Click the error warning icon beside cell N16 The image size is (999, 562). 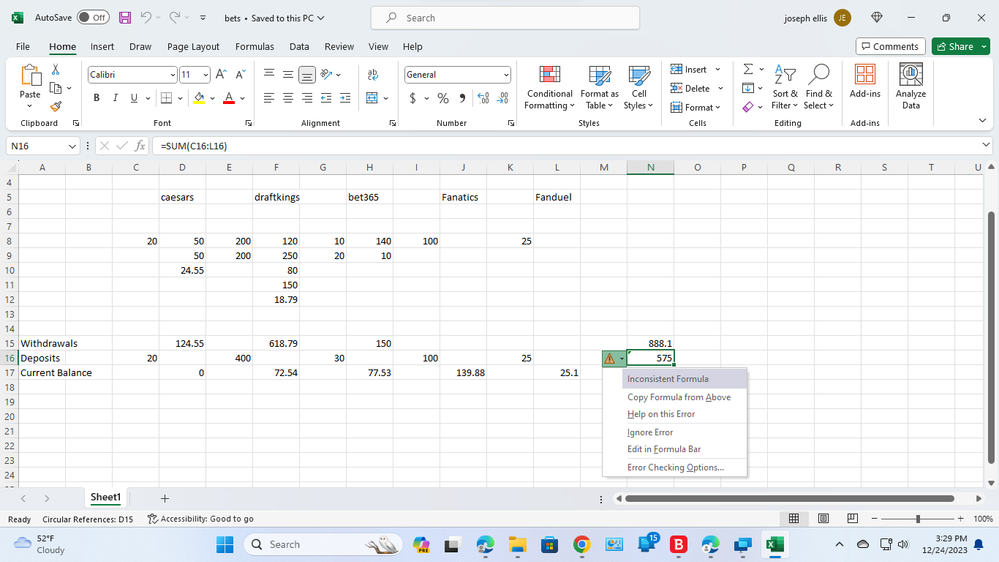point(610,359)
